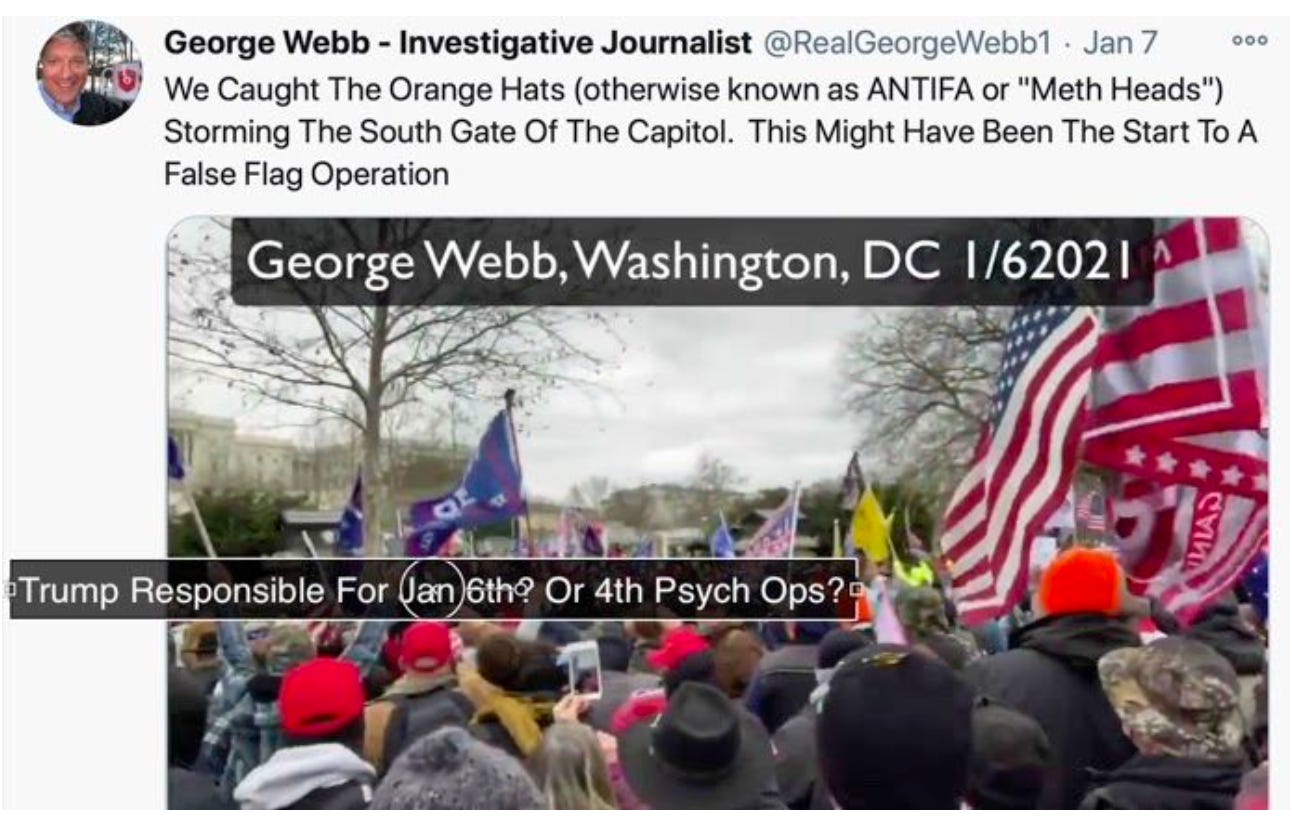Click the Trump Responsible caption text box

434,590
